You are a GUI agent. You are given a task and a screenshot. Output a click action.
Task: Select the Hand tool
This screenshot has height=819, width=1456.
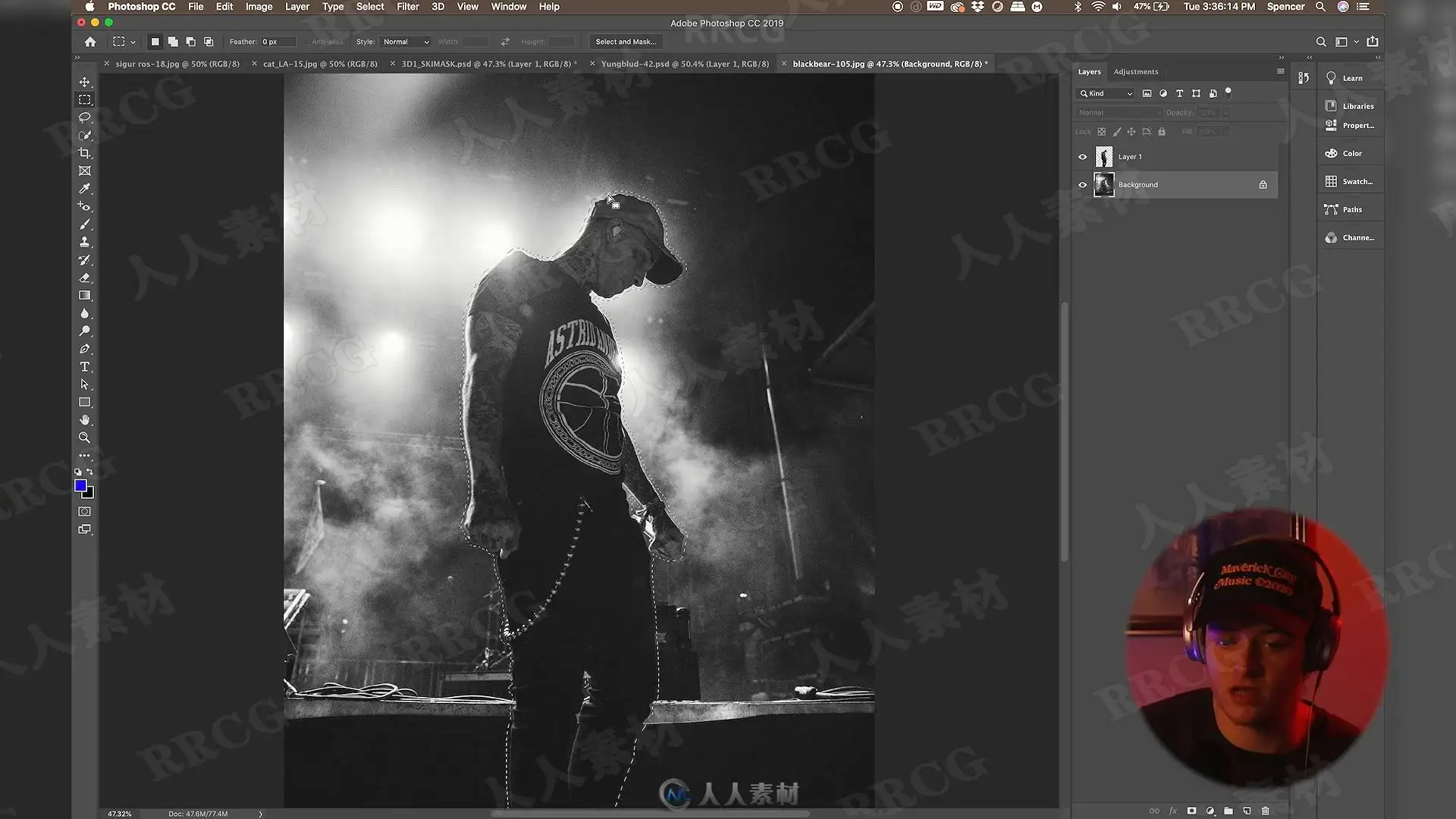(84, 420)
